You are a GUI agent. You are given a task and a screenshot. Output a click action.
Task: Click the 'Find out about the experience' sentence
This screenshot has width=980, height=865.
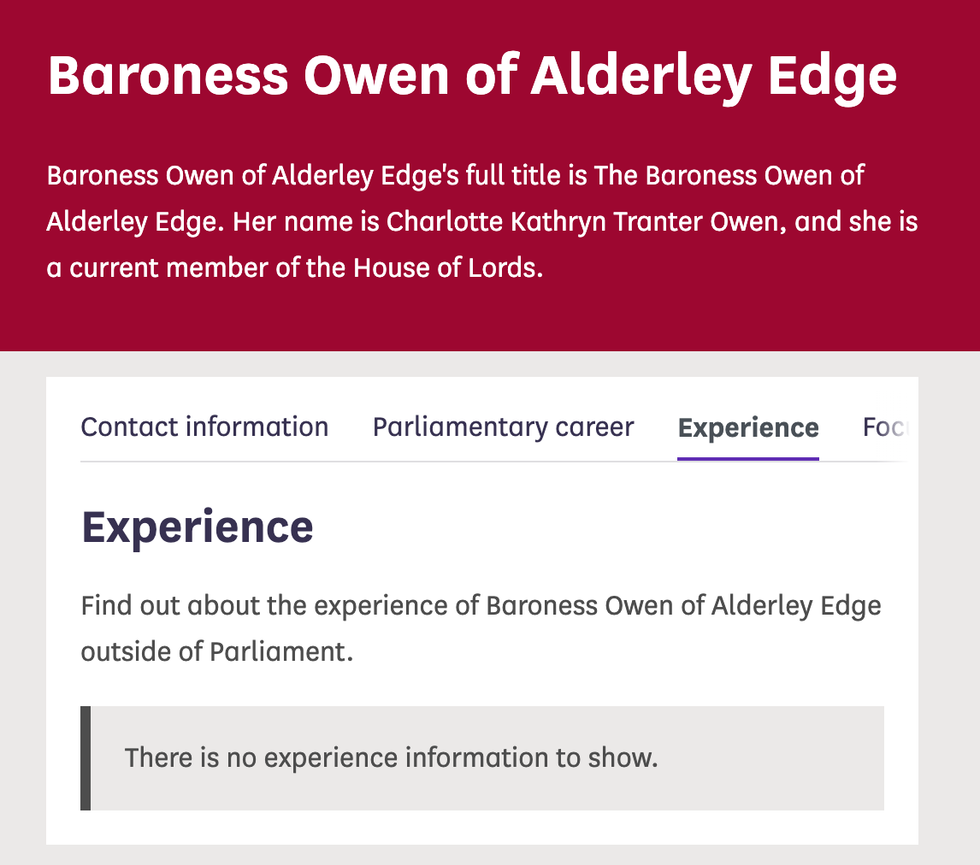point(281,605)
